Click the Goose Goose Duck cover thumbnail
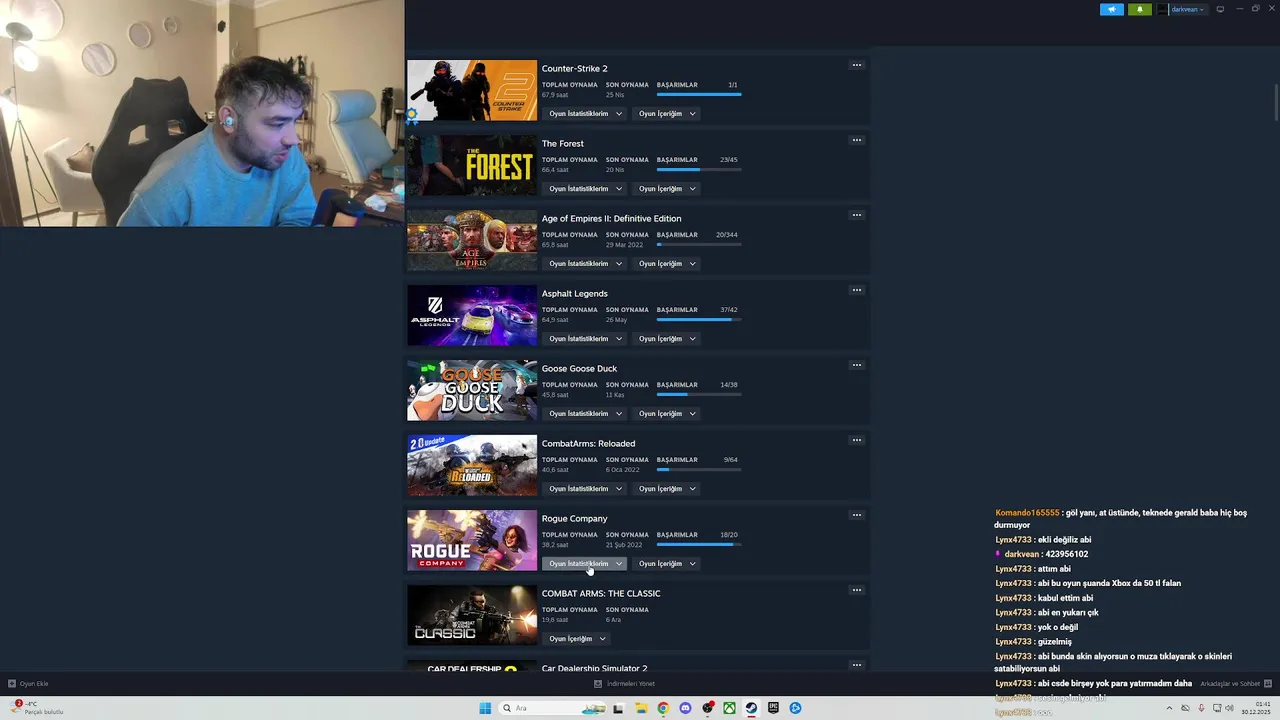1280x720 pixels. pyautogui.click(x=472, y=391)
